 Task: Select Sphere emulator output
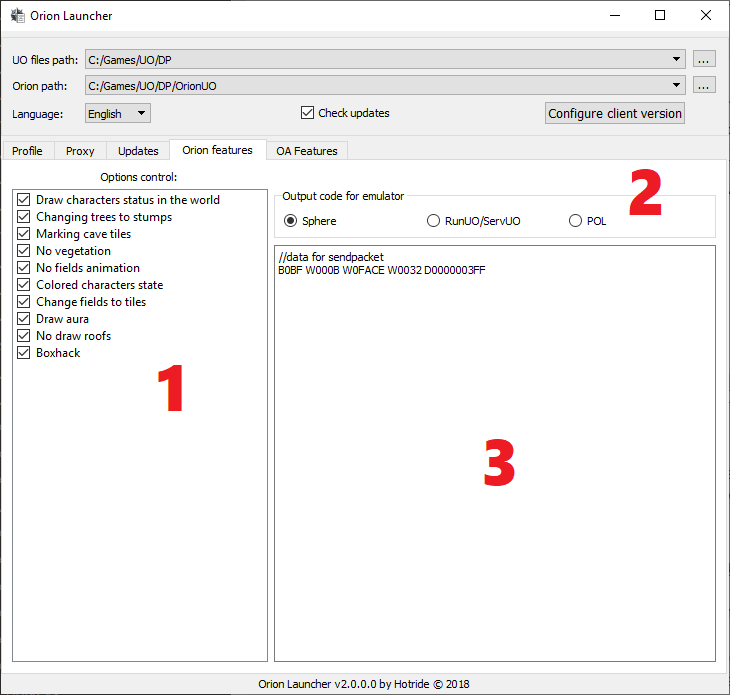click(291, 221)
